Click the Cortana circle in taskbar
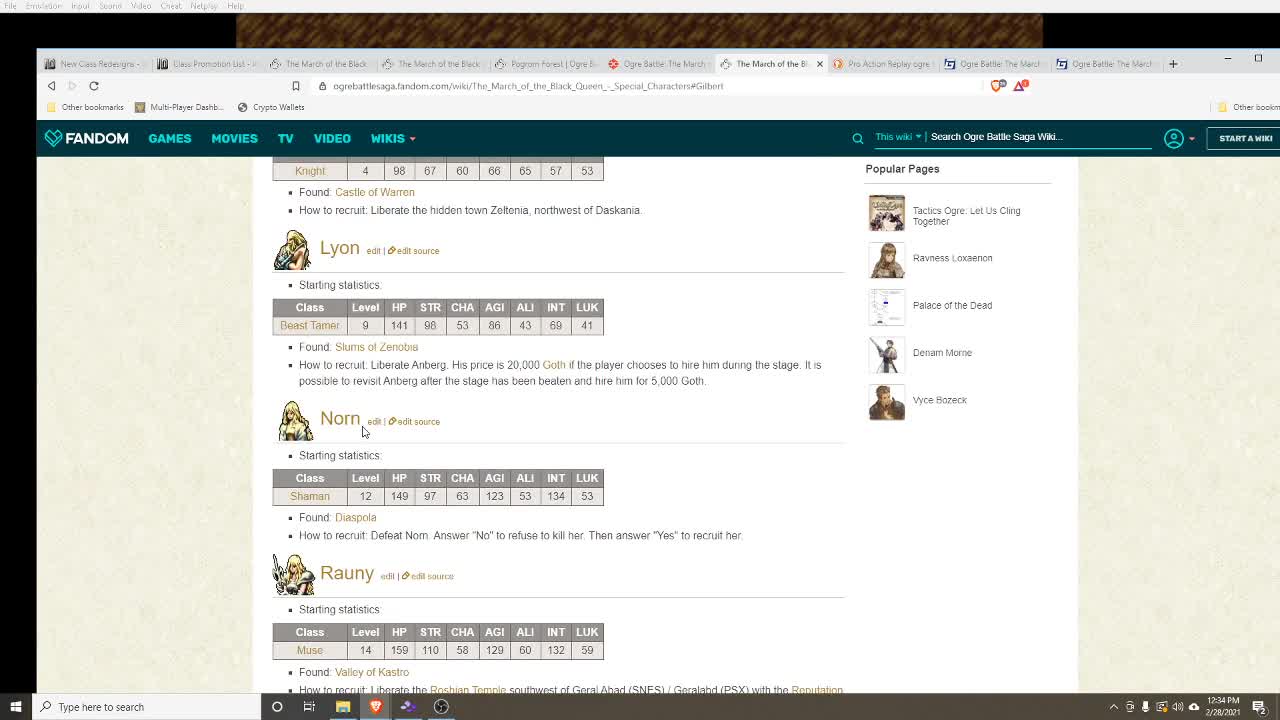The width and height of the screenshot is (1280, 720). tap(277, 707)
